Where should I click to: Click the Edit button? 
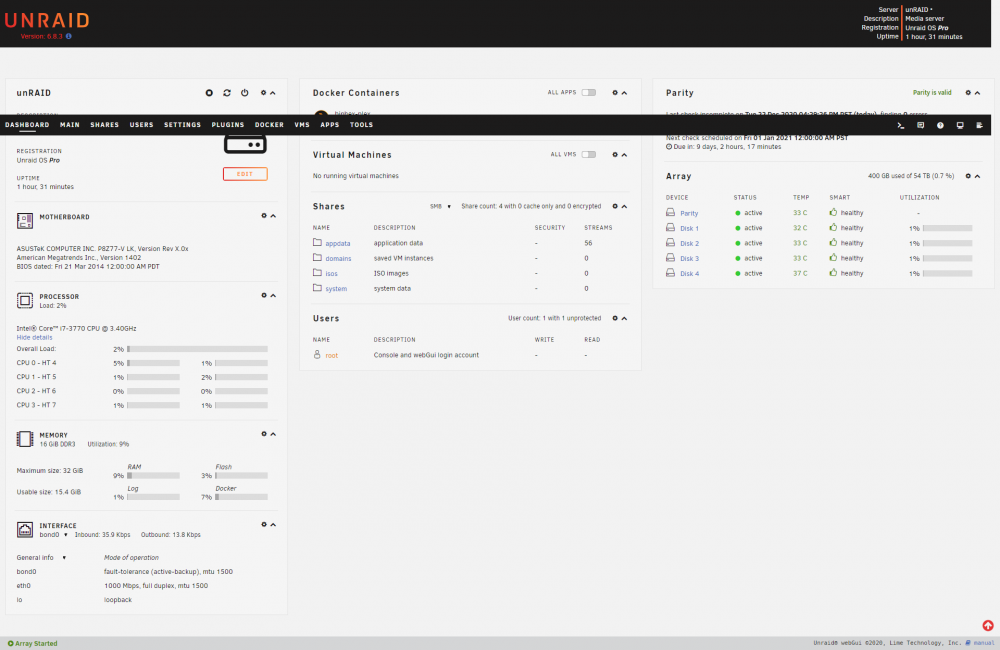[x=245, y=174]
